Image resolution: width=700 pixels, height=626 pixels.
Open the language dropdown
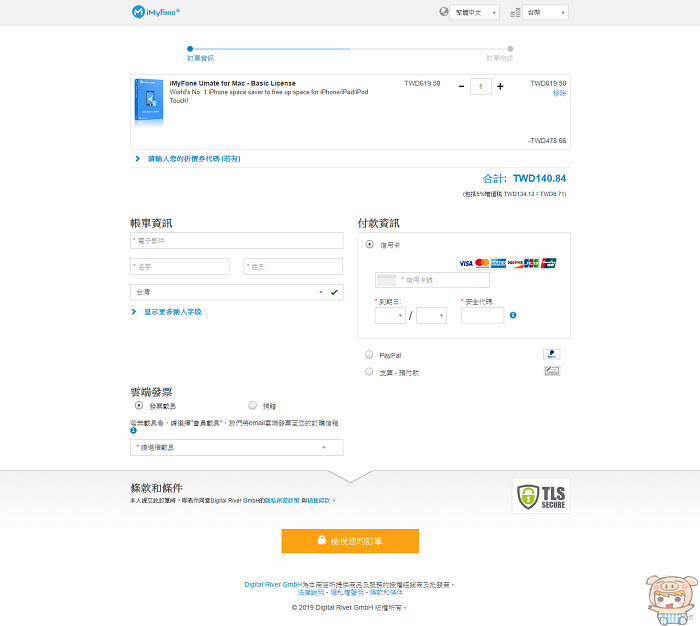[475, 13]
